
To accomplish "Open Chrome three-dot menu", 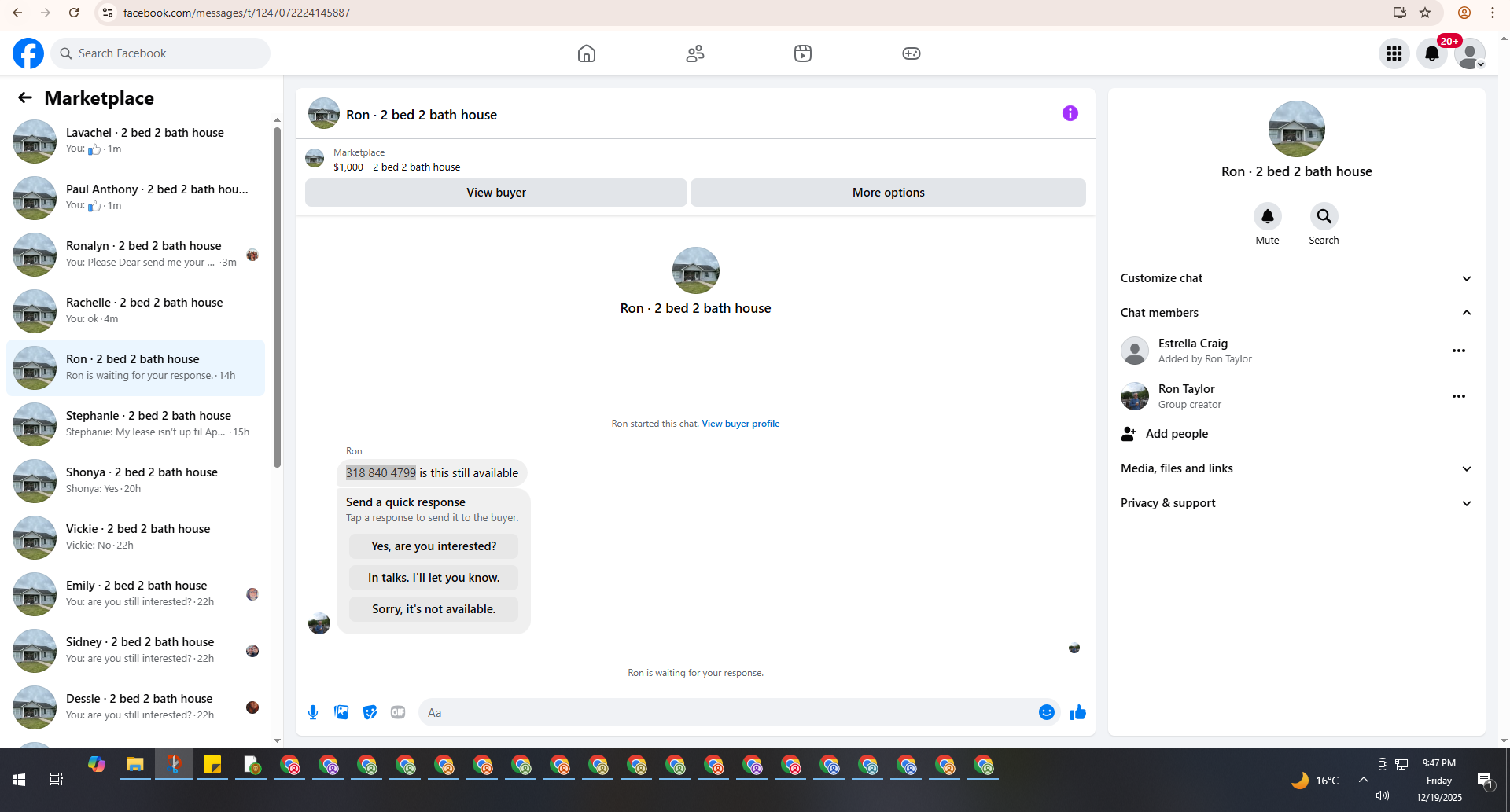I will [1493, 13].
